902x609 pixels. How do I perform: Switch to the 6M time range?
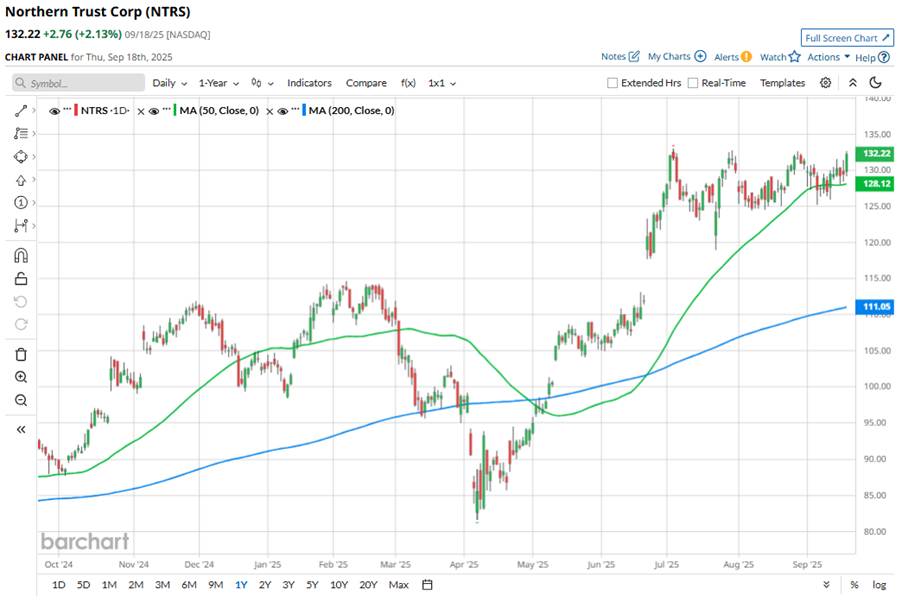coord(189,585)
